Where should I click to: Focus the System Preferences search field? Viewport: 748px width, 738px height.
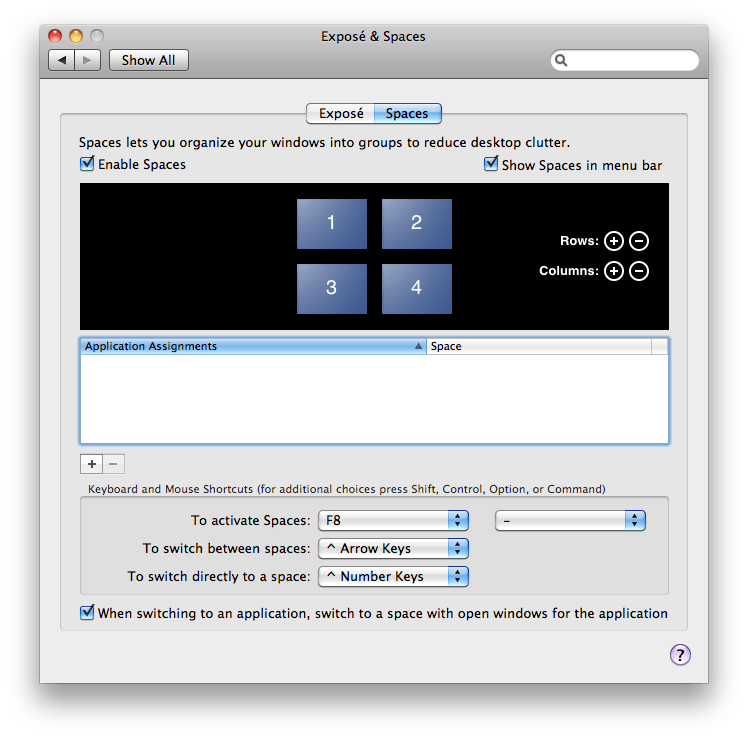pos(625,60)
